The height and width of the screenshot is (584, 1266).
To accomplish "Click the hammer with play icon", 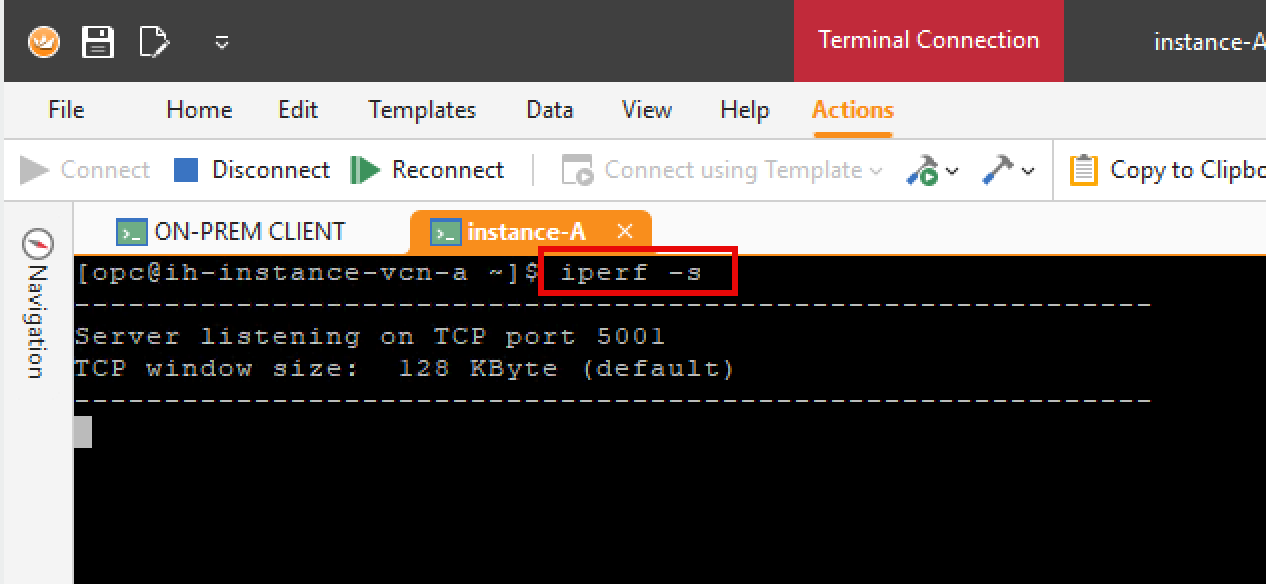I will pyautogui.click(x=922, y=171).
